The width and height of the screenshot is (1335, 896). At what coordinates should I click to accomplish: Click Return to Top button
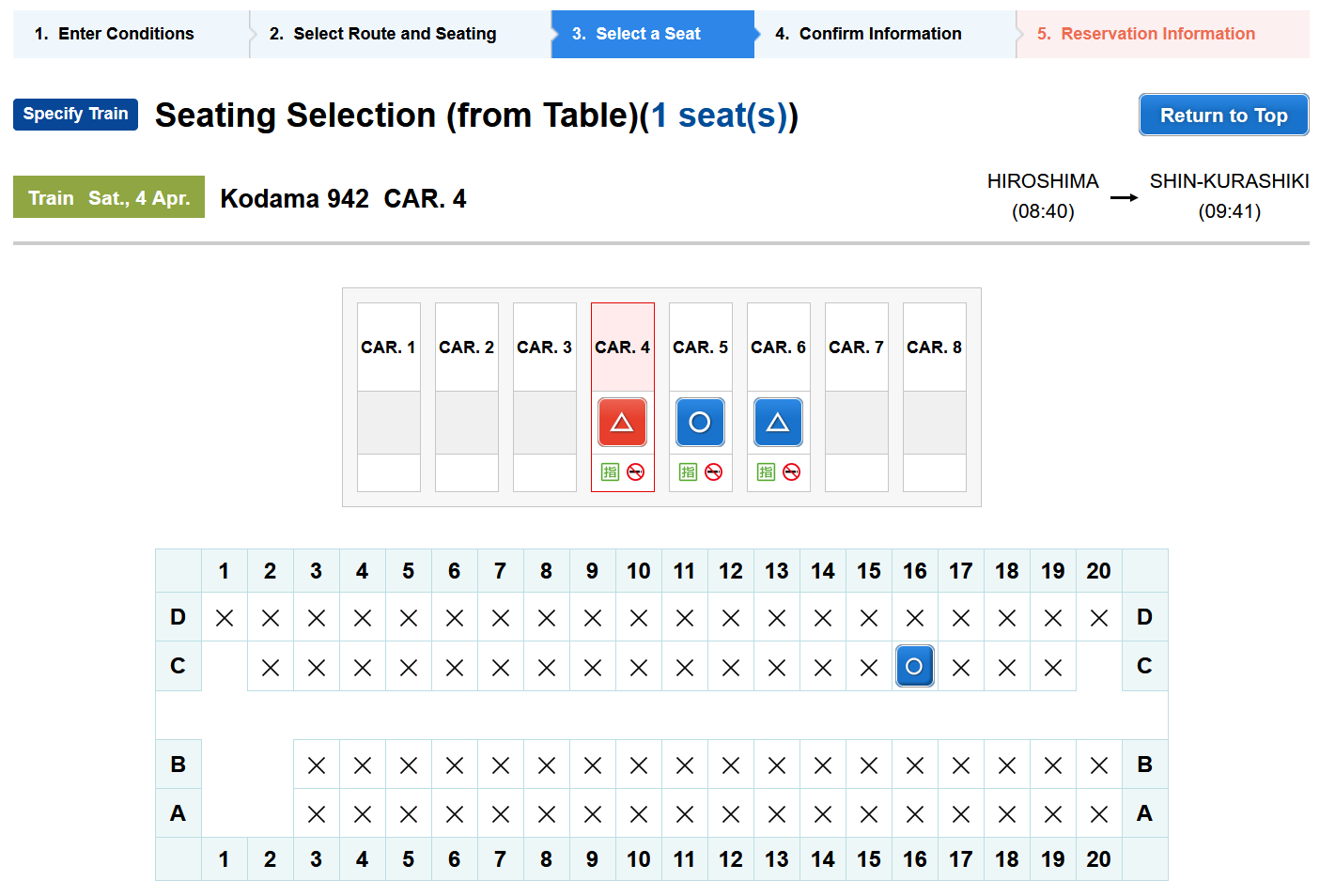coord(1224,115)
